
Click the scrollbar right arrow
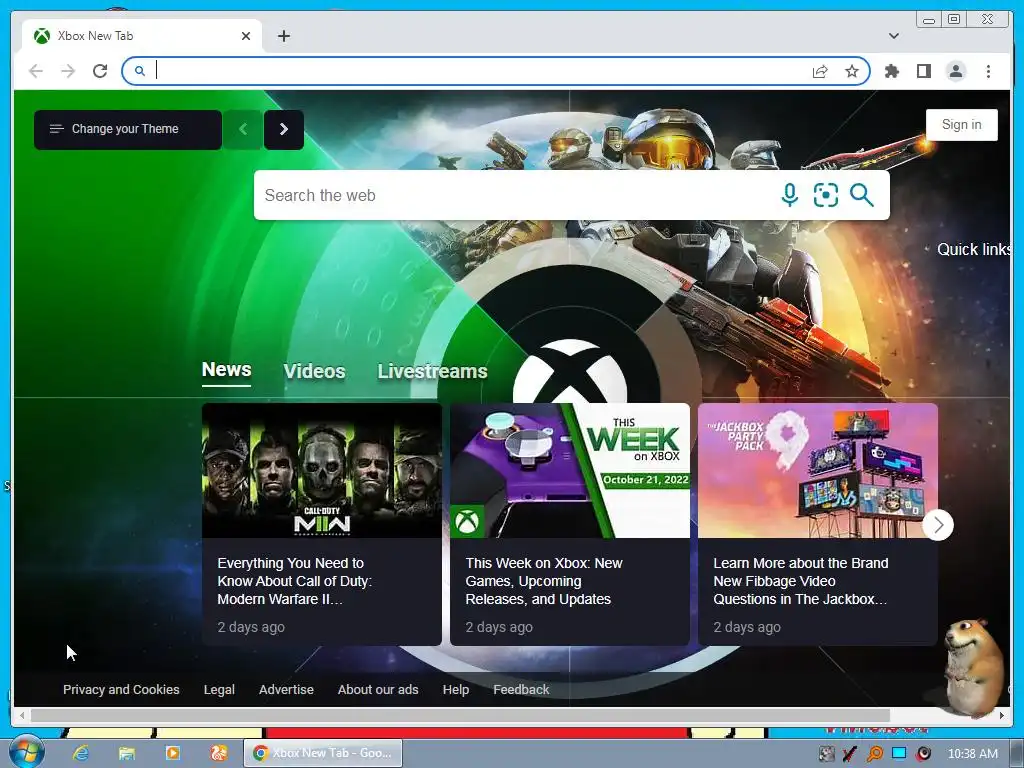[1002, 715]
